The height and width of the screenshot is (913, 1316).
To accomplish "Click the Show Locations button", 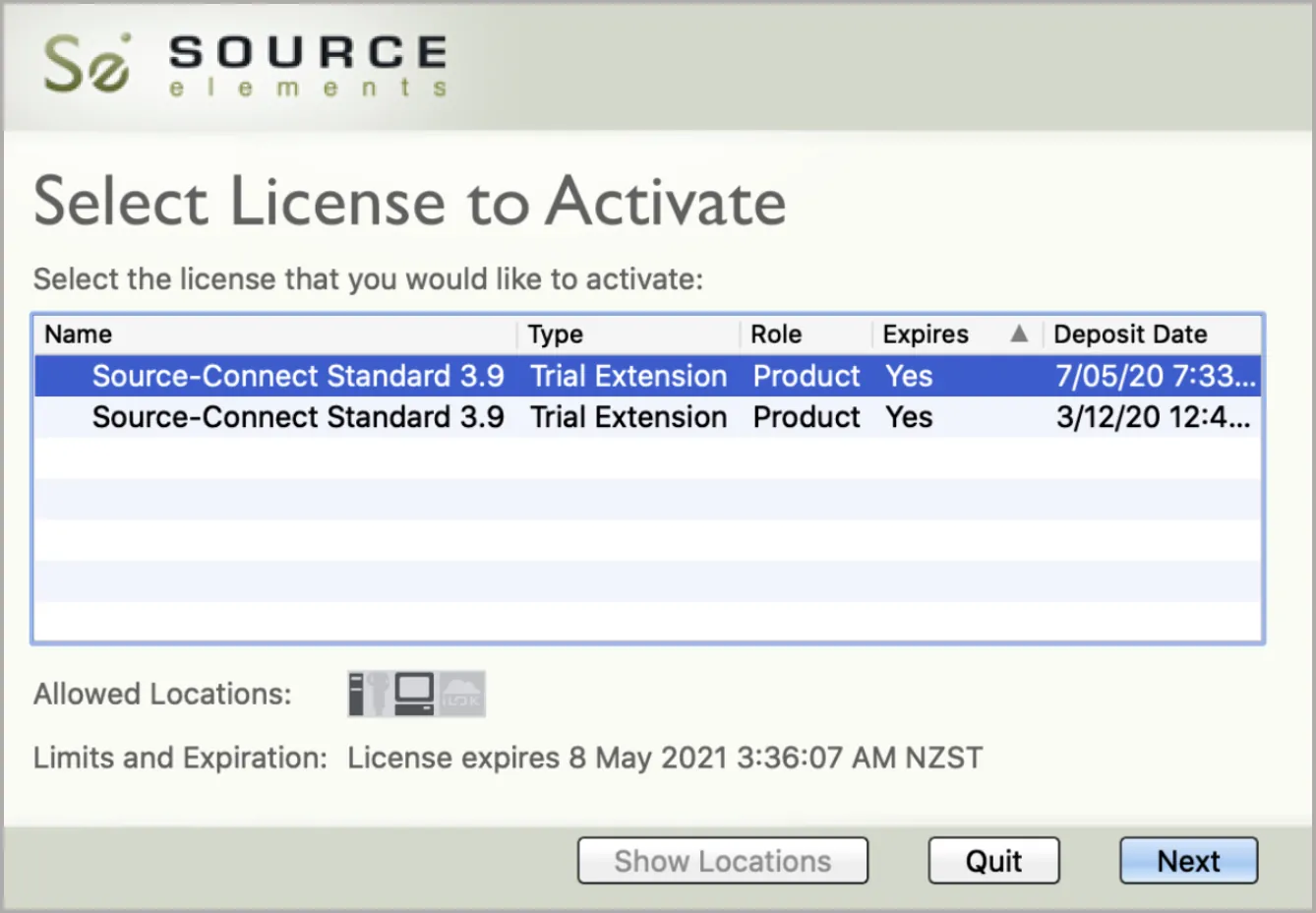I will (x=723, y=861).
